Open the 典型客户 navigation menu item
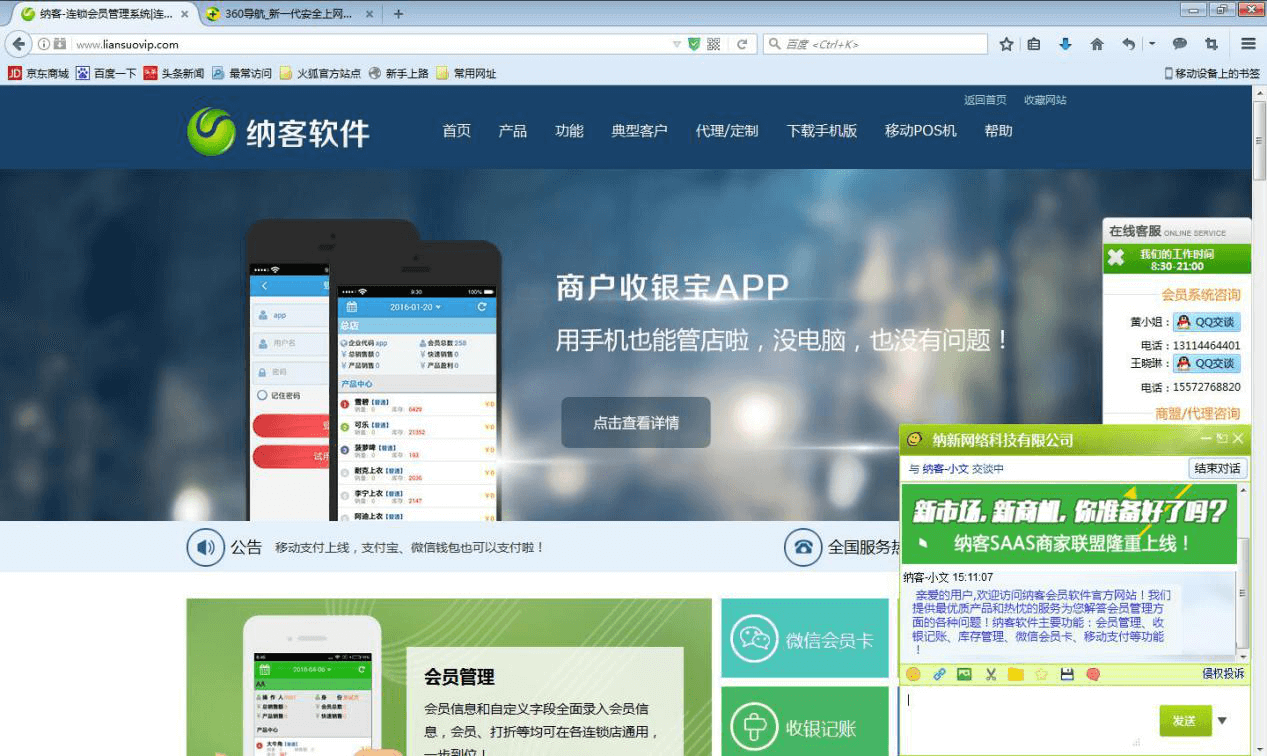This screenshot has height=756, width=1267. tap(639, 131)
